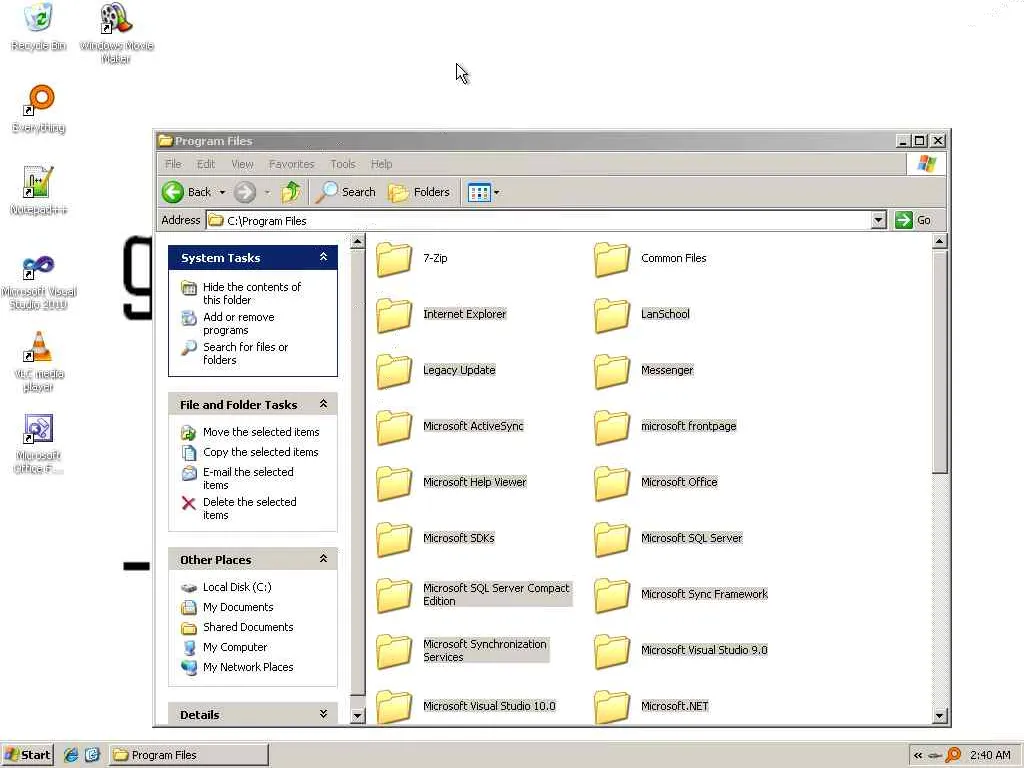This screenshot has width=1024, height=768.
Task: Open My Network Places link
Action: (x=248, y=667)
